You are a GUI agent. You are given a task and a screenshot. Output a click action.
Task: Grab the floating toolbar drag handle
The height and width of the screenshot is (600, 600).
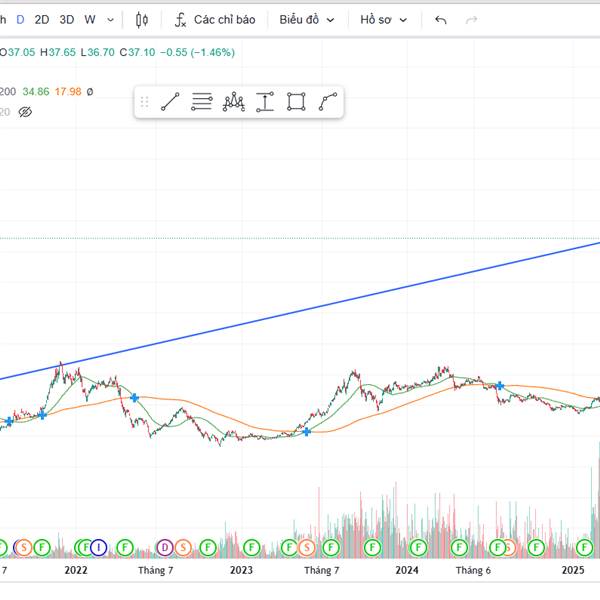[x=144, y=102]
